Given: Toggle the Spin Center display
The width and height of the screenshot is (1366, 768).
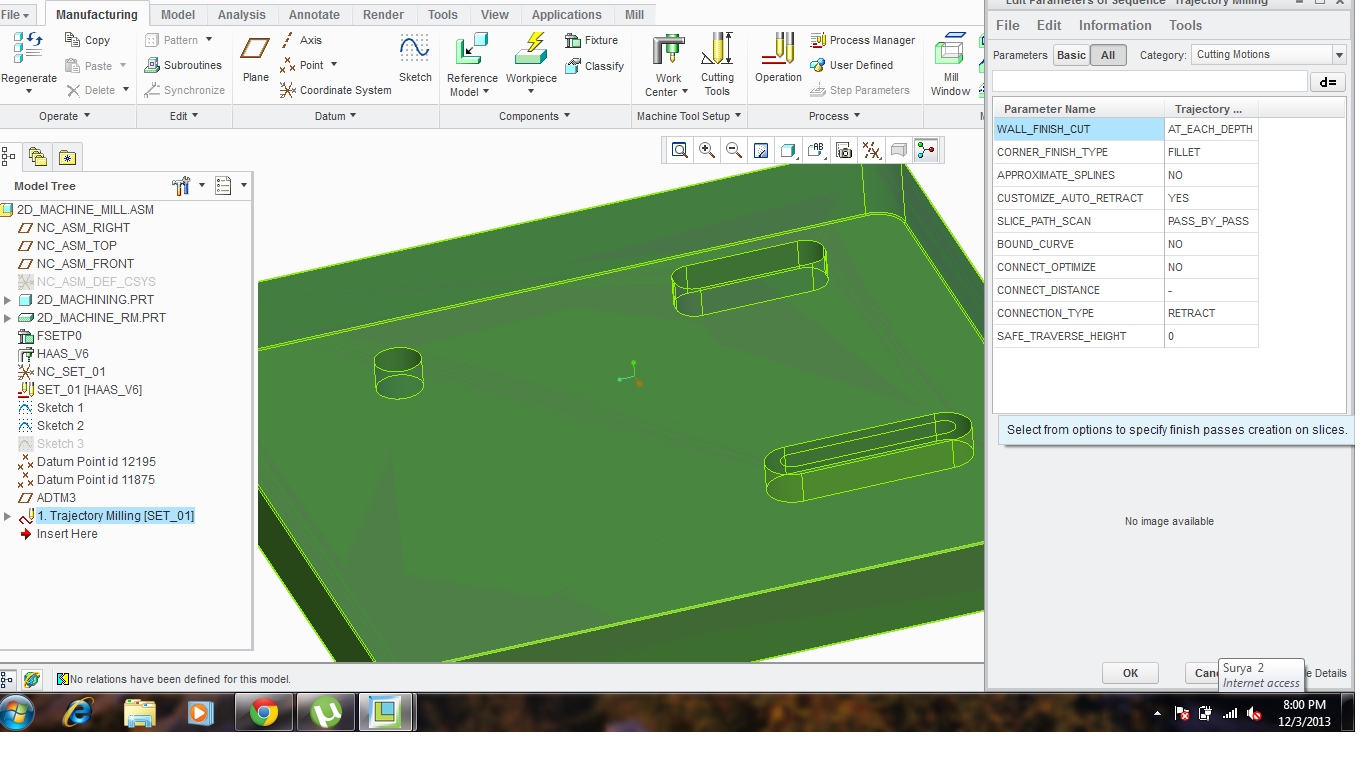Looking at the screenshot, I should point(926,150).
